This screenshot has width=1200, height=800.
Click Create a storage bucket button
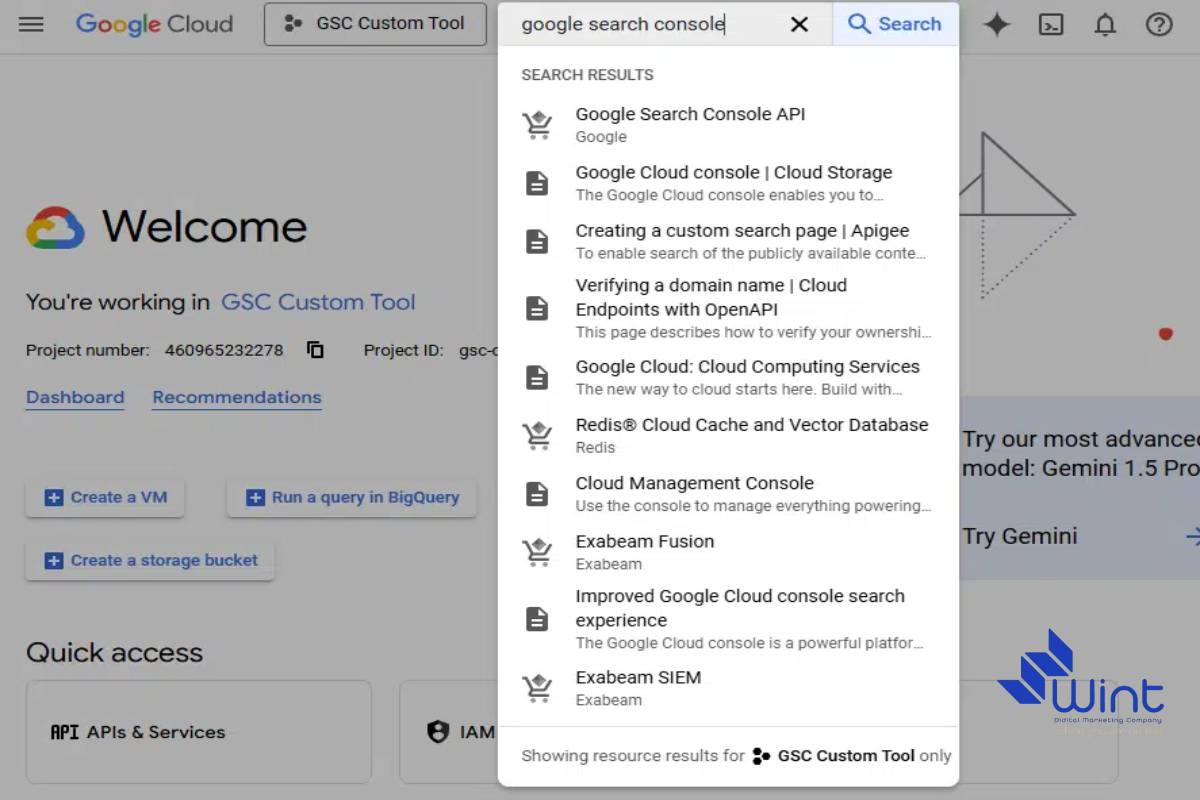click(150, 560)
